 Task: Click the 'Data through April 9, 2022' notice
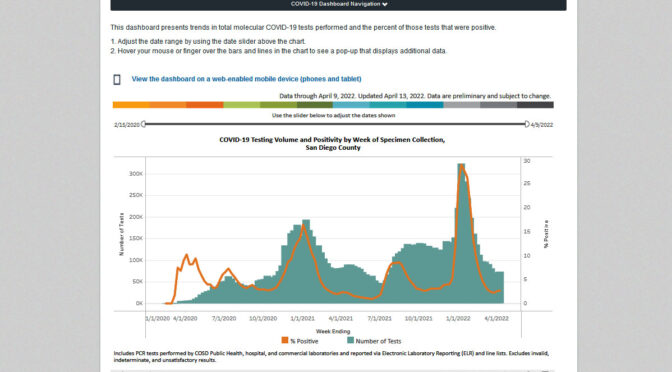[x=415, y=96]
